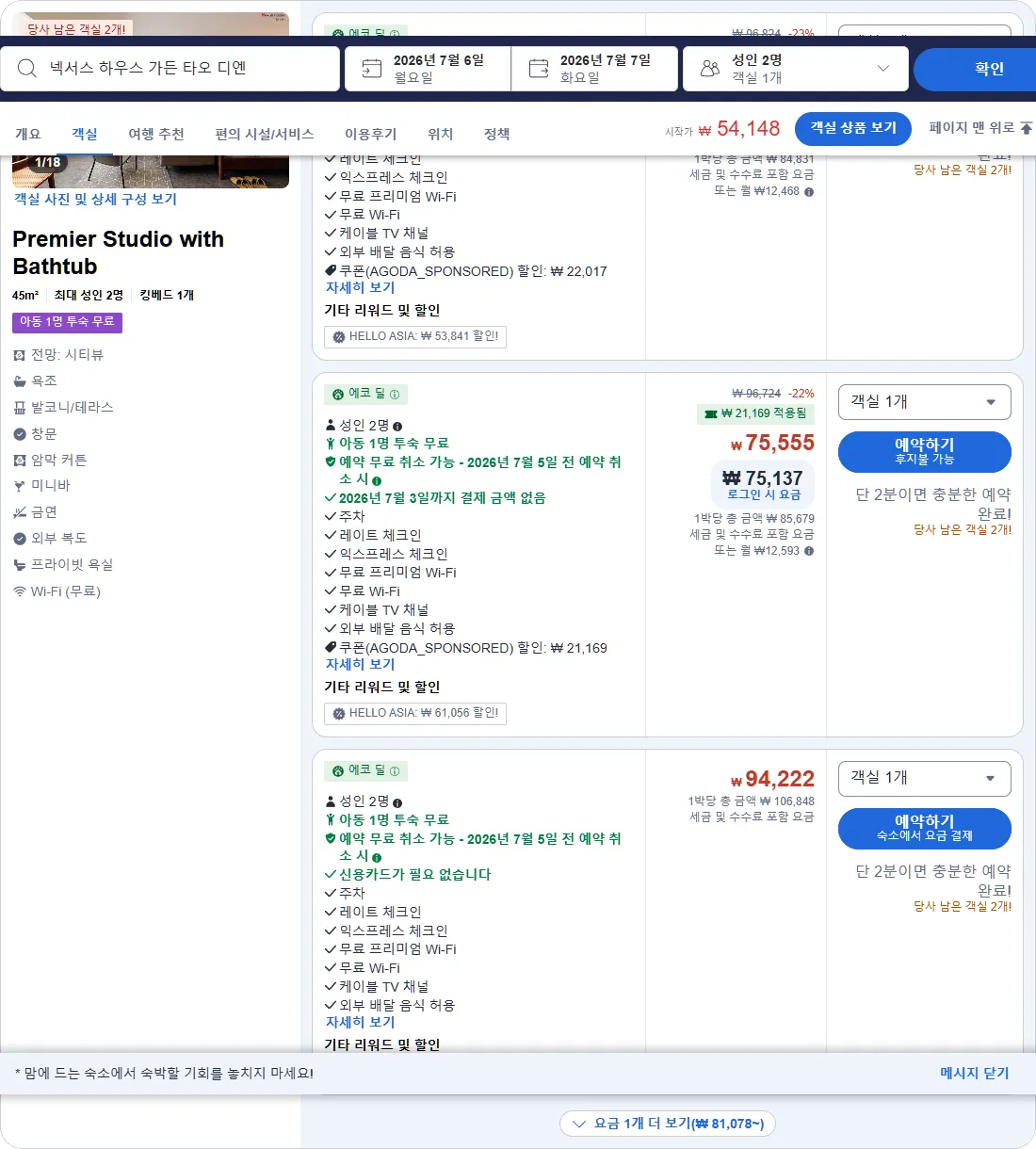
Task: Click the info icon next to 또는 월 ₩12,468
Action: point(809,191)
